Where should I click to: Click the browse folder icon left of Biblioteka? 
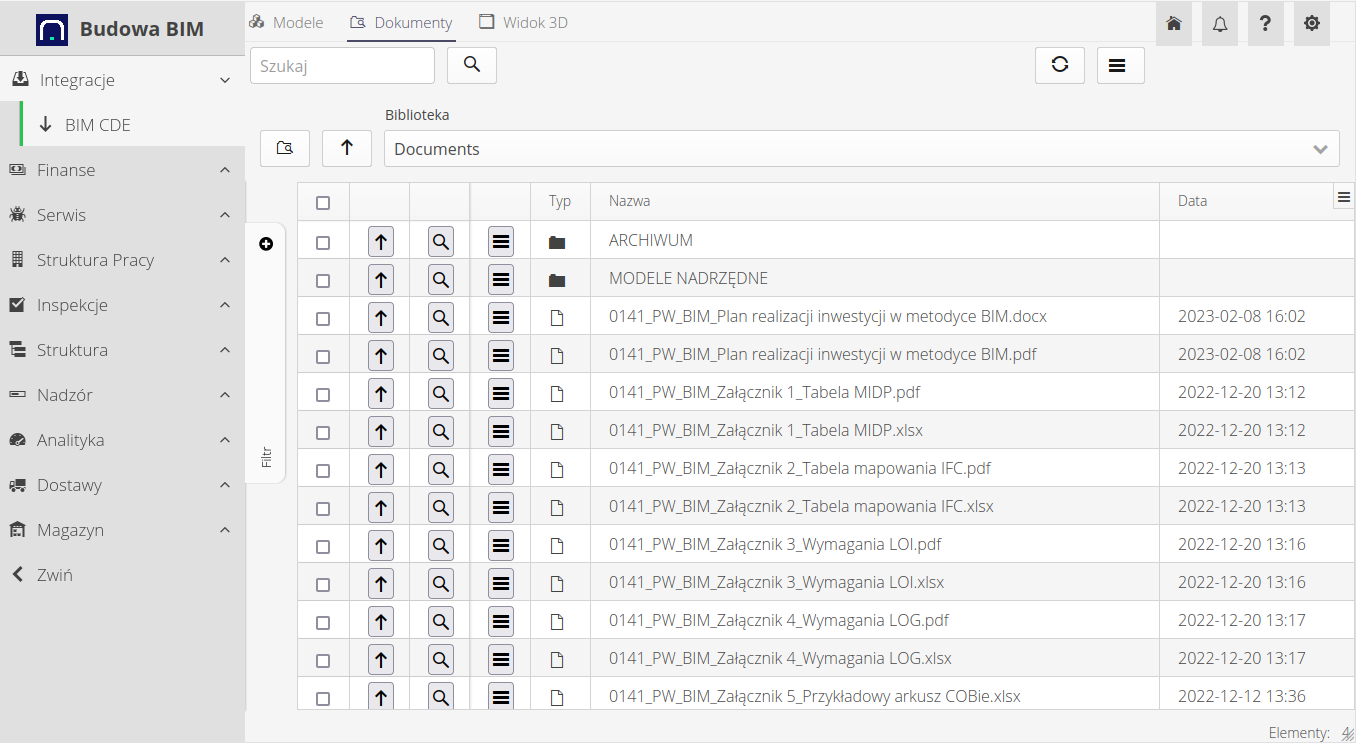pyautogui.click(x=285, y=148)
